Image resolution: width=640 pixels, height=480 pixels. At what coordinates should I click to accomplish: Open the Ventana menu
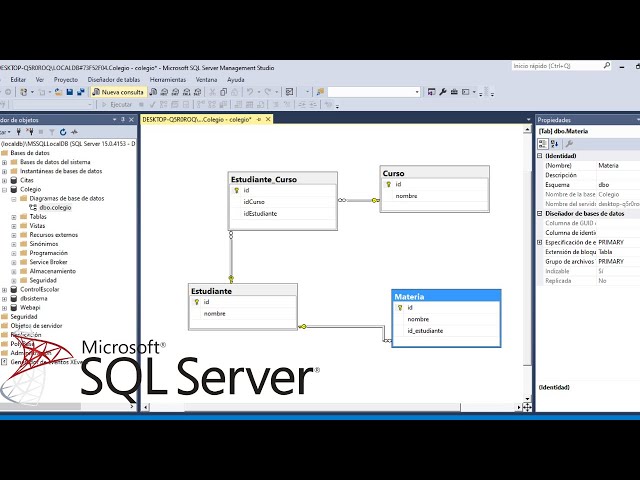coord(207,80)
